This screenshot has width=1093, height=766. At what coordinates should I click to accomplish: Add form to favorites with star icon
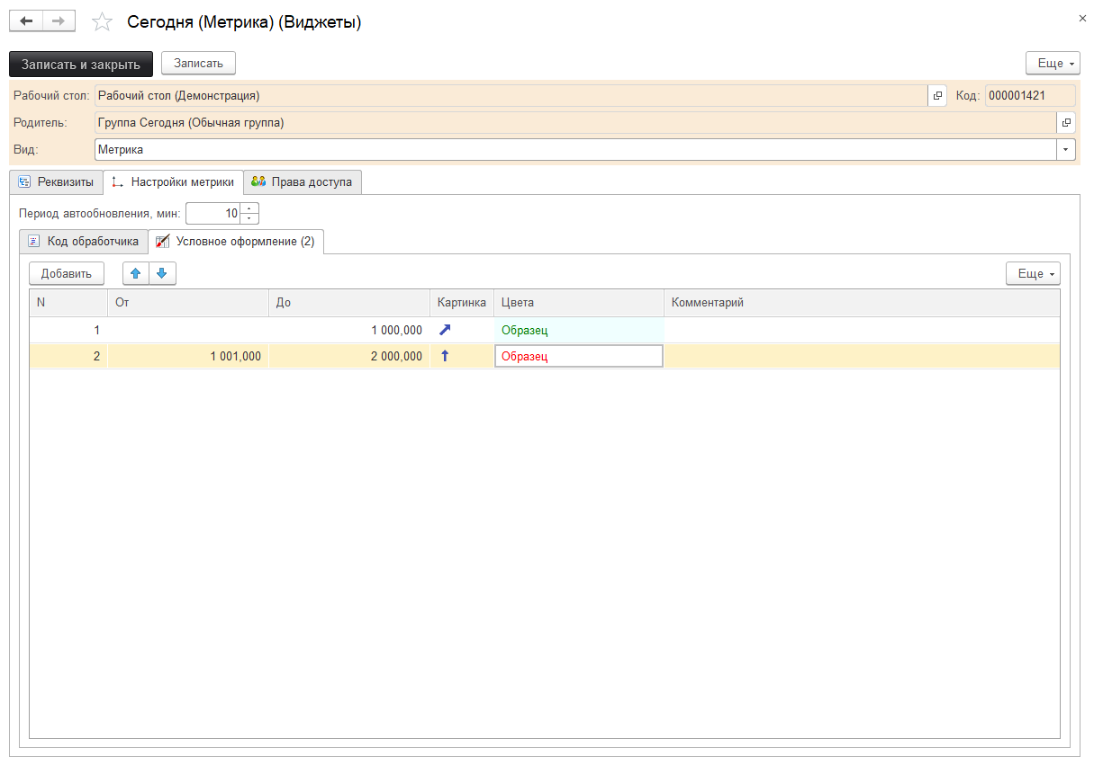point(101,22)
